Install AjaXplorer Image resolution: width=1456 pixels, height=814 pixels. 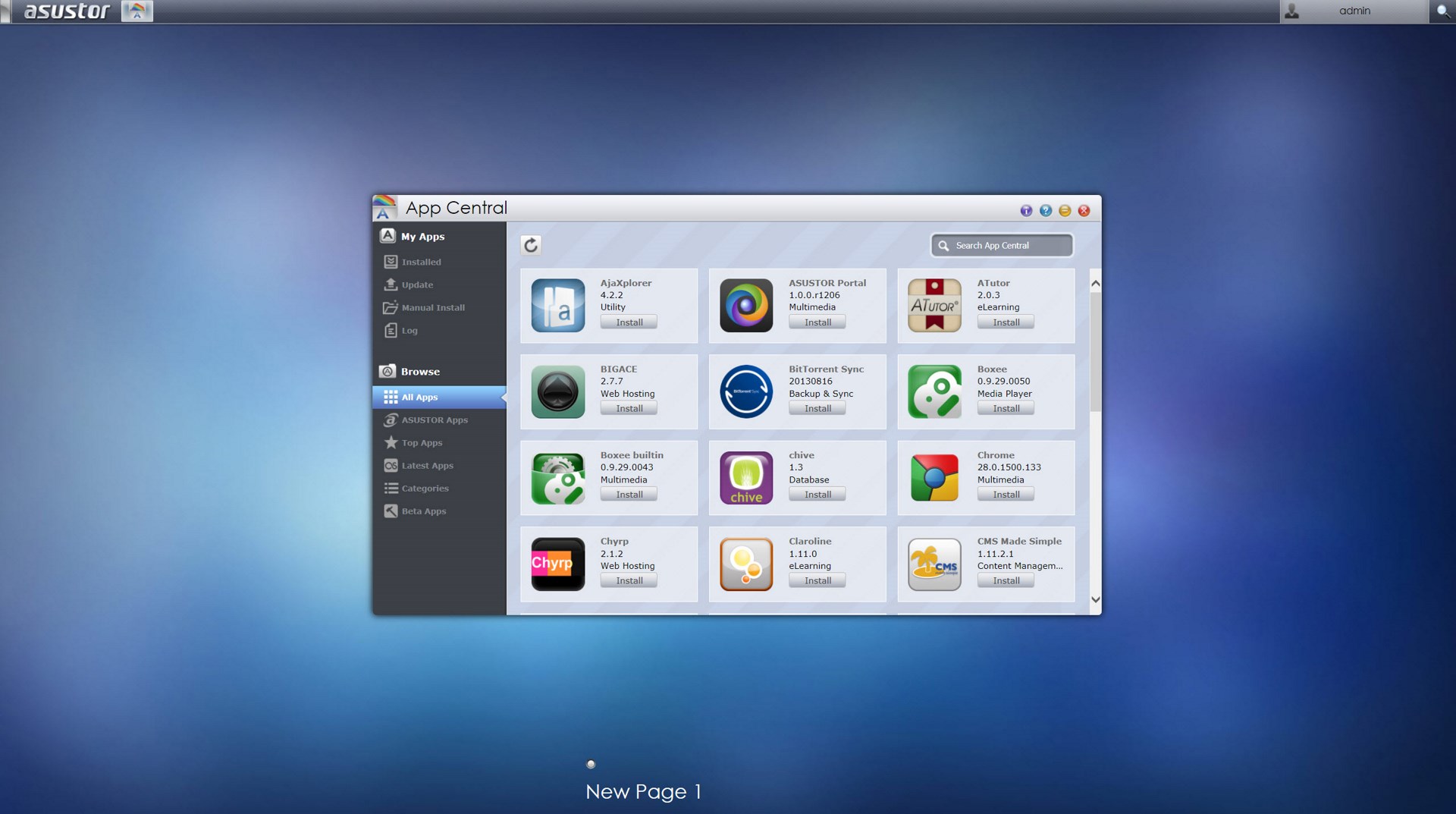(629, 322)
